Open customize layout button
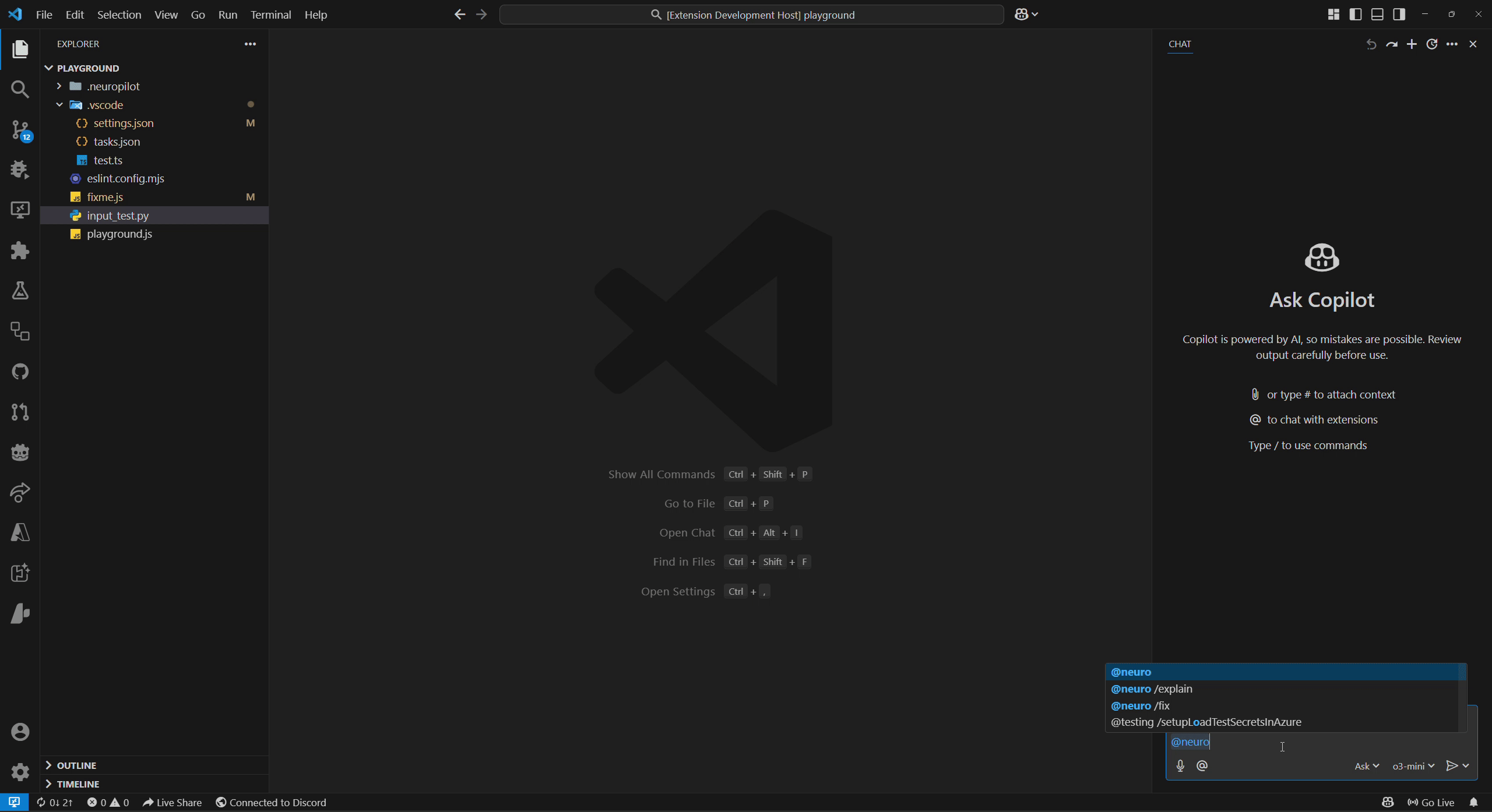The width and height of the screenshot is (1492, 812). 1333,15
